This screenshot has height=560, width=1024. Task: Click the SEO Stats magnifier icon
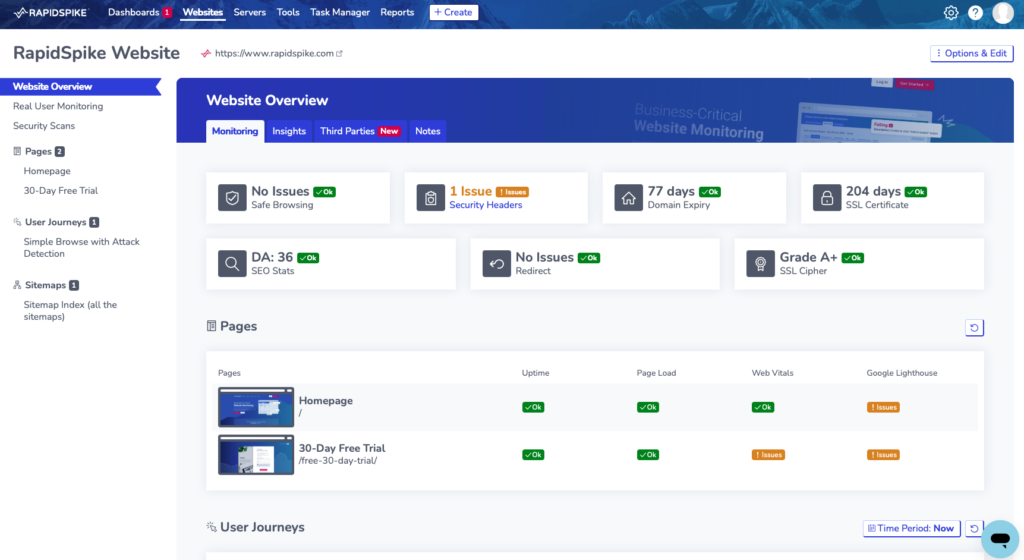pos(232,264)
